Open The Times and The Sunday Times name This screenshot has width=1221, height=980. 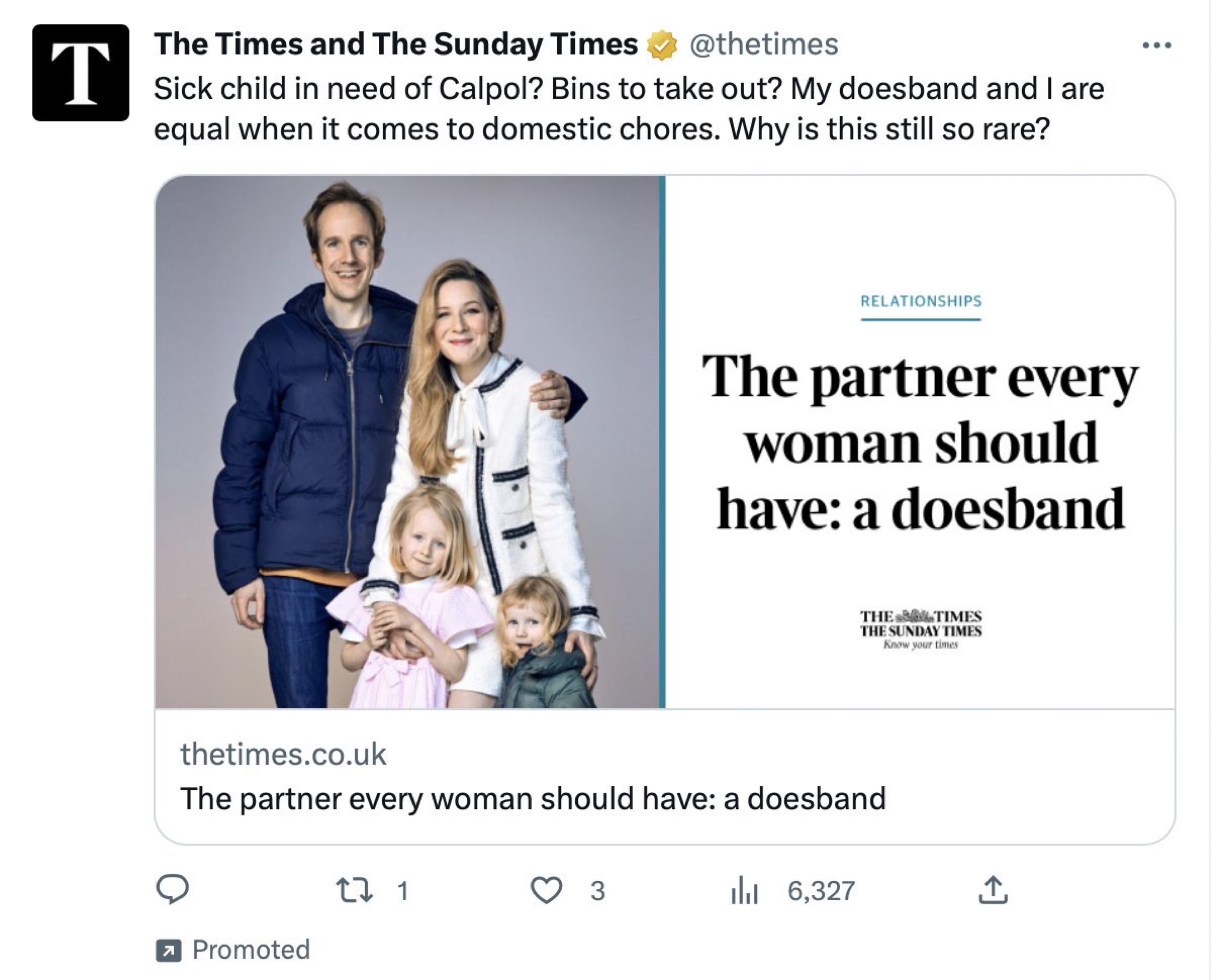coord(395,44)
